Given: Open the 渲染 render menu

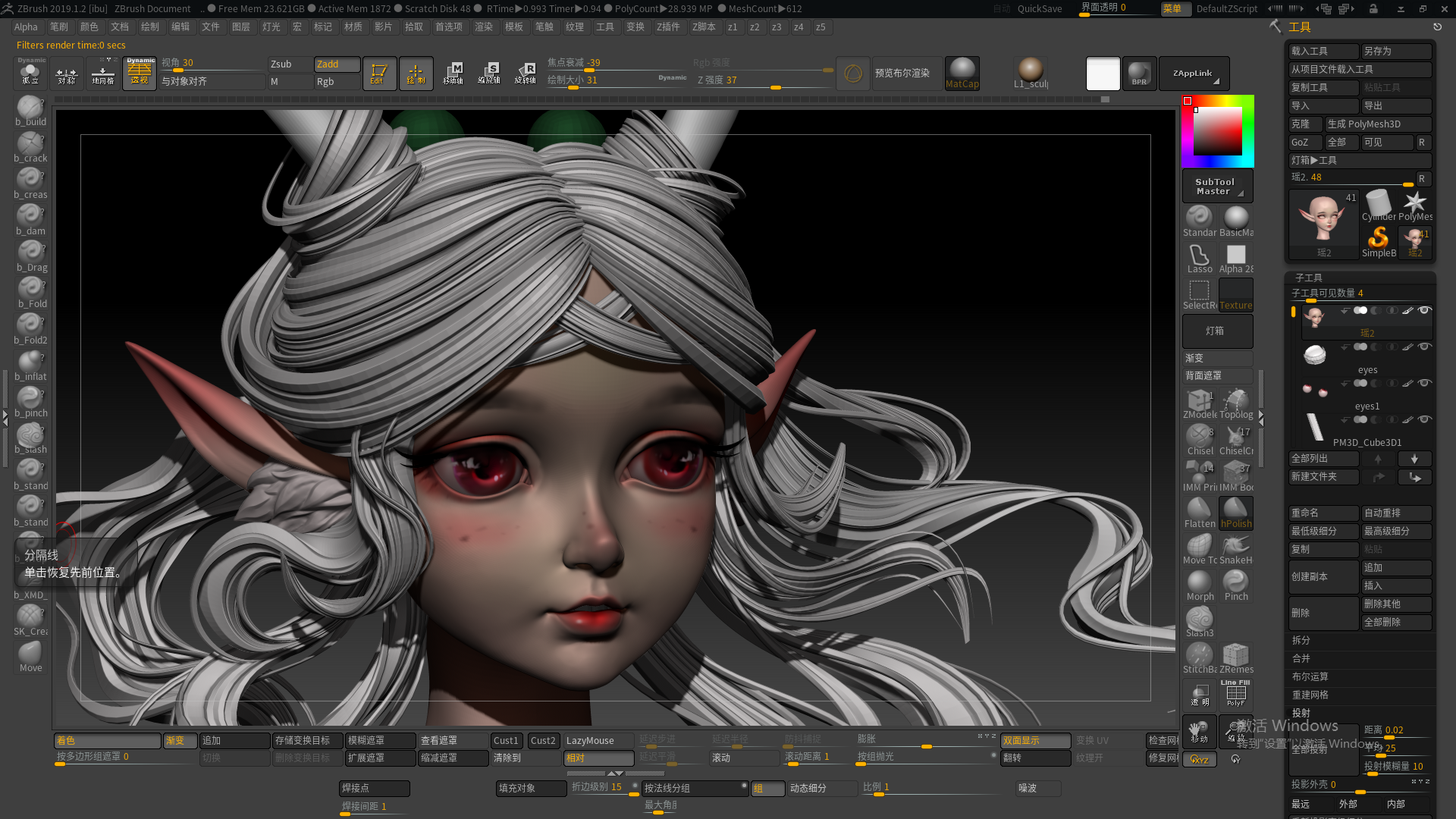Looking at the screenshot, I should click(484, 27).
